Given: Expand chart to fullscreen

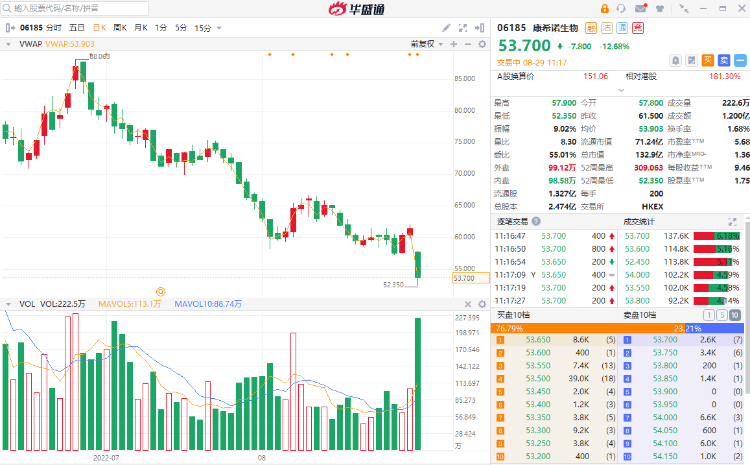Looking at the screenshot, I should 463,28.
